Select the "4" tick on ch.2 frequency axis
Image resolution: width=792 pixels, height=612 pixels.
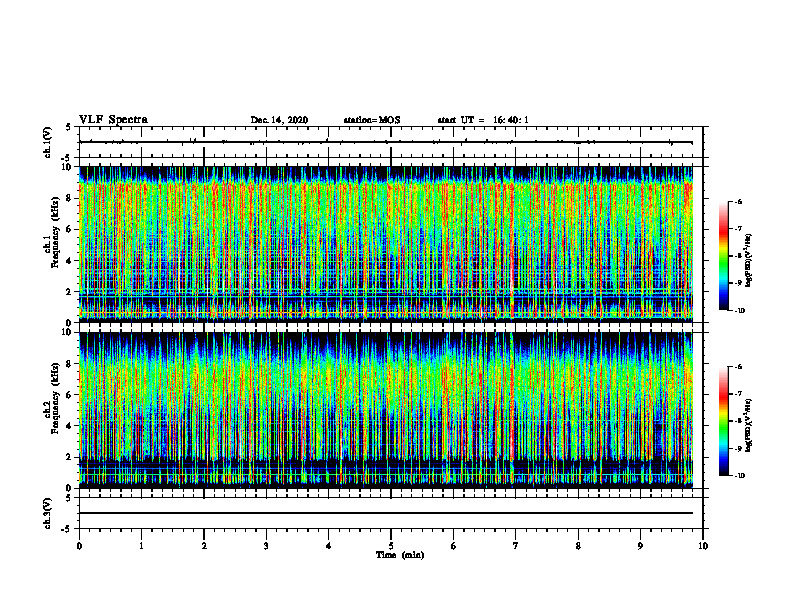pyautogui.click(x=70, y=426)
